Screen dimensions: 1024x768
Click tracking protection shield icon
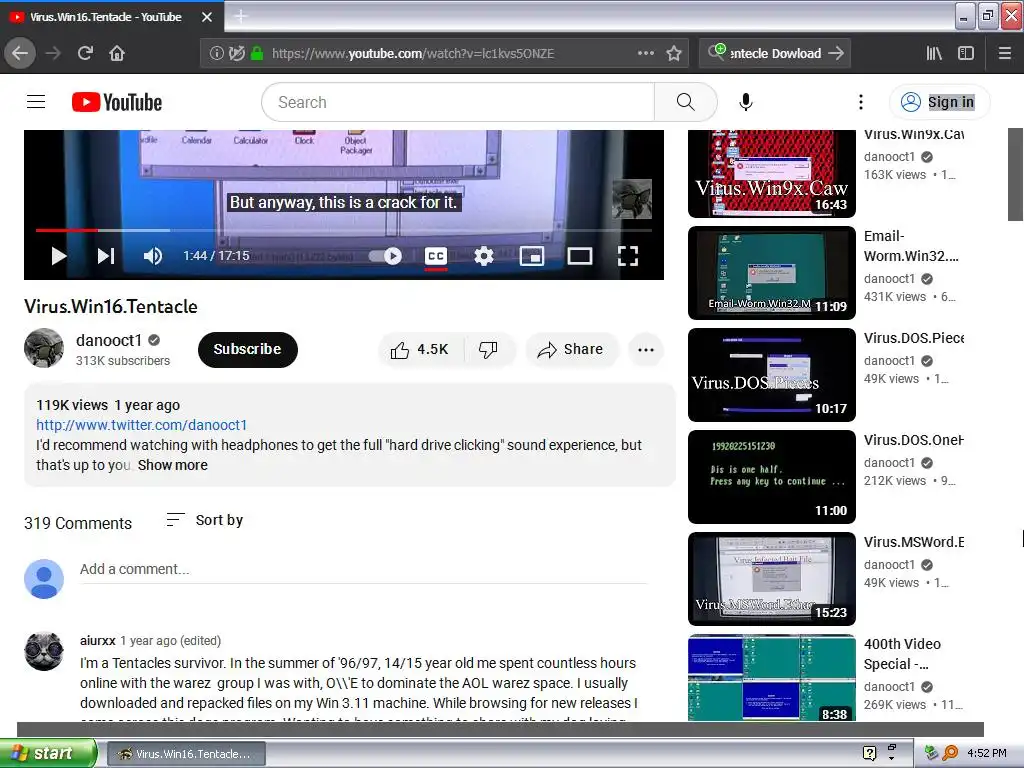(x=237, y=53)
